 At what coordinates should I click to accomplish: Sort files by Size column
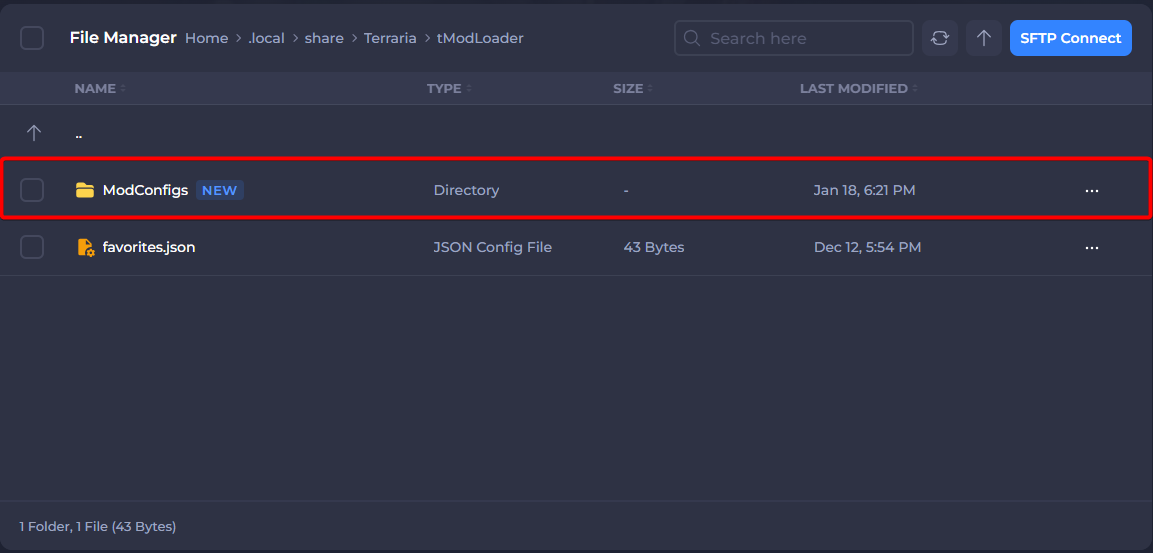(629, 89)
